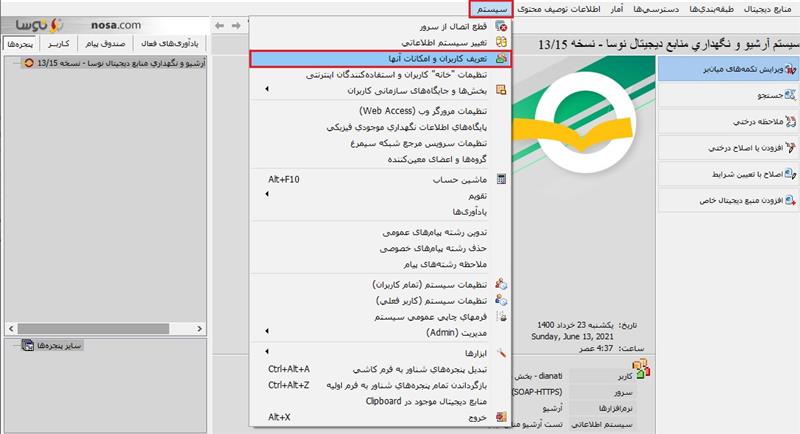Click the system settings (all users) icon
Screen dimensions: 800x434
501,284
